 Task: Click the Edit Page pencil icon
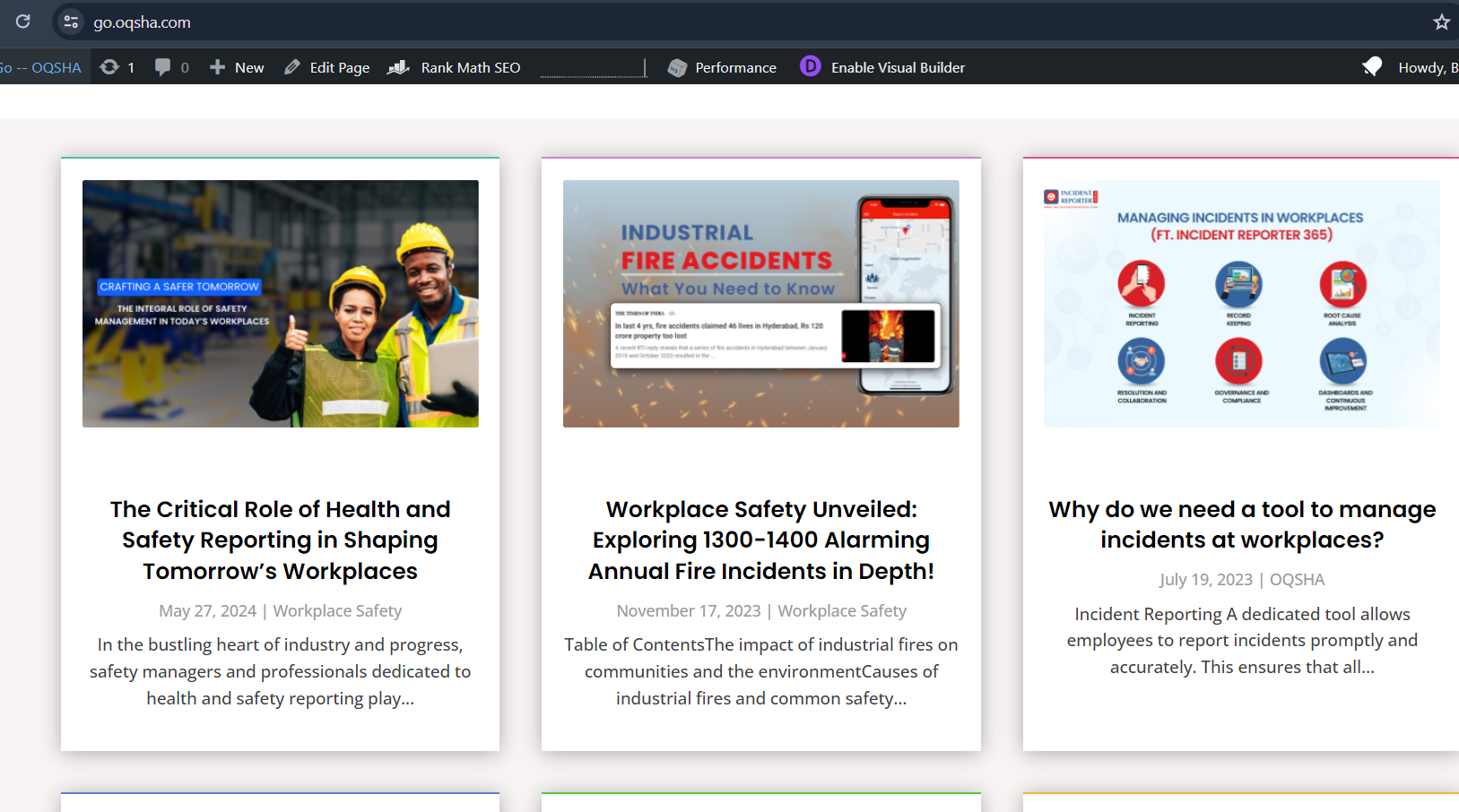292,67
